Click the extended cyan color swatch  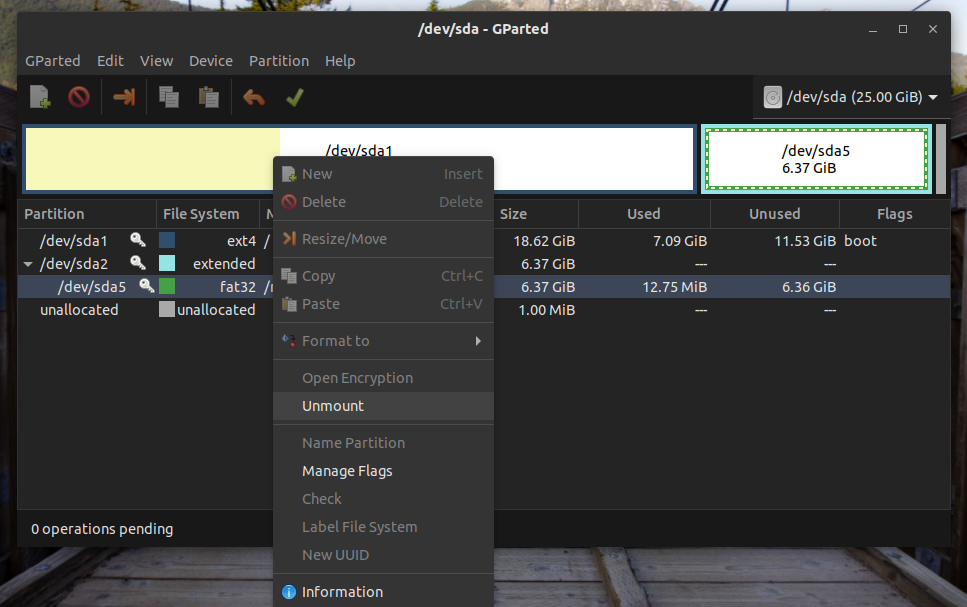[167, 263]
